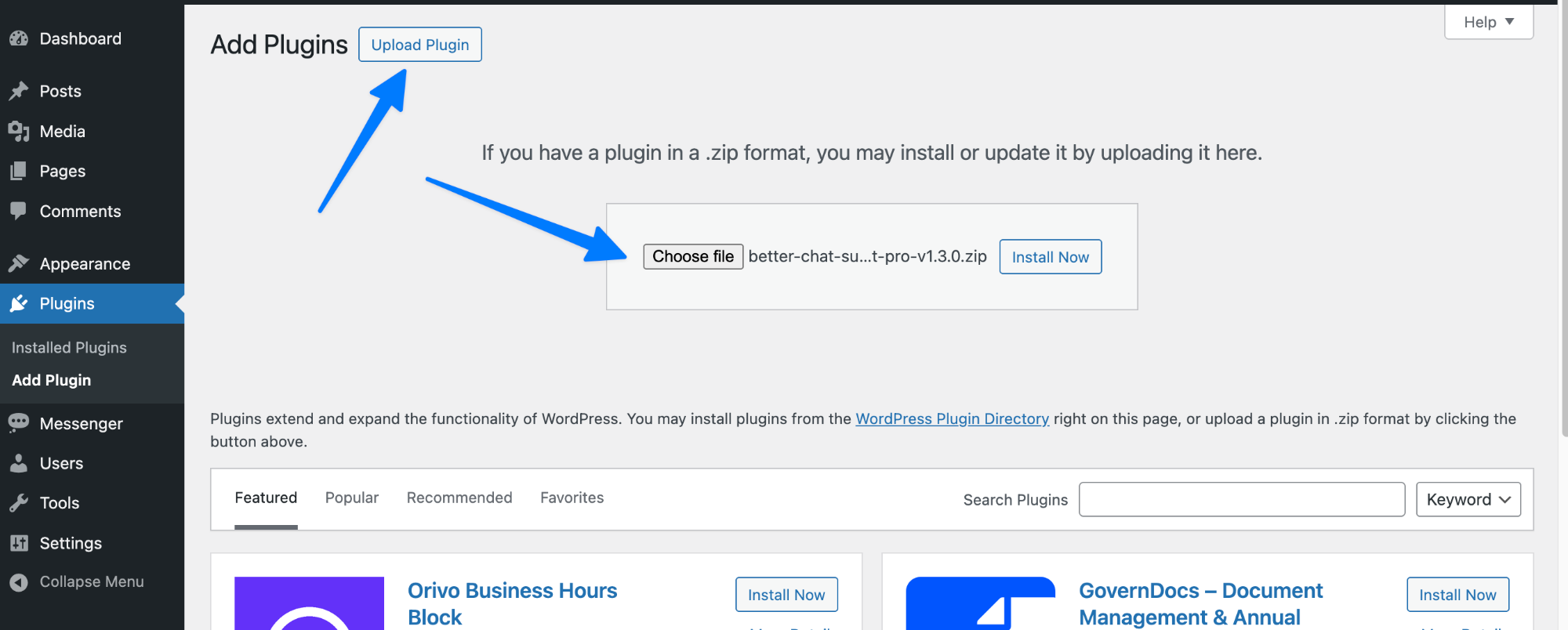Screen dimensions: 1568x630
Task: Click the Comments speech bubble icon
Action: [19, 211]
